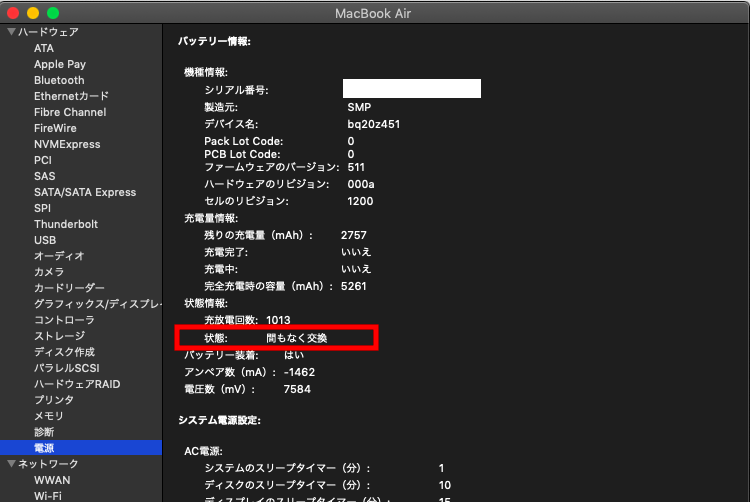Select USB in the sidebar
Image resolution: width=750 pixels, height=502 pixels.
[x=45, y=240]
